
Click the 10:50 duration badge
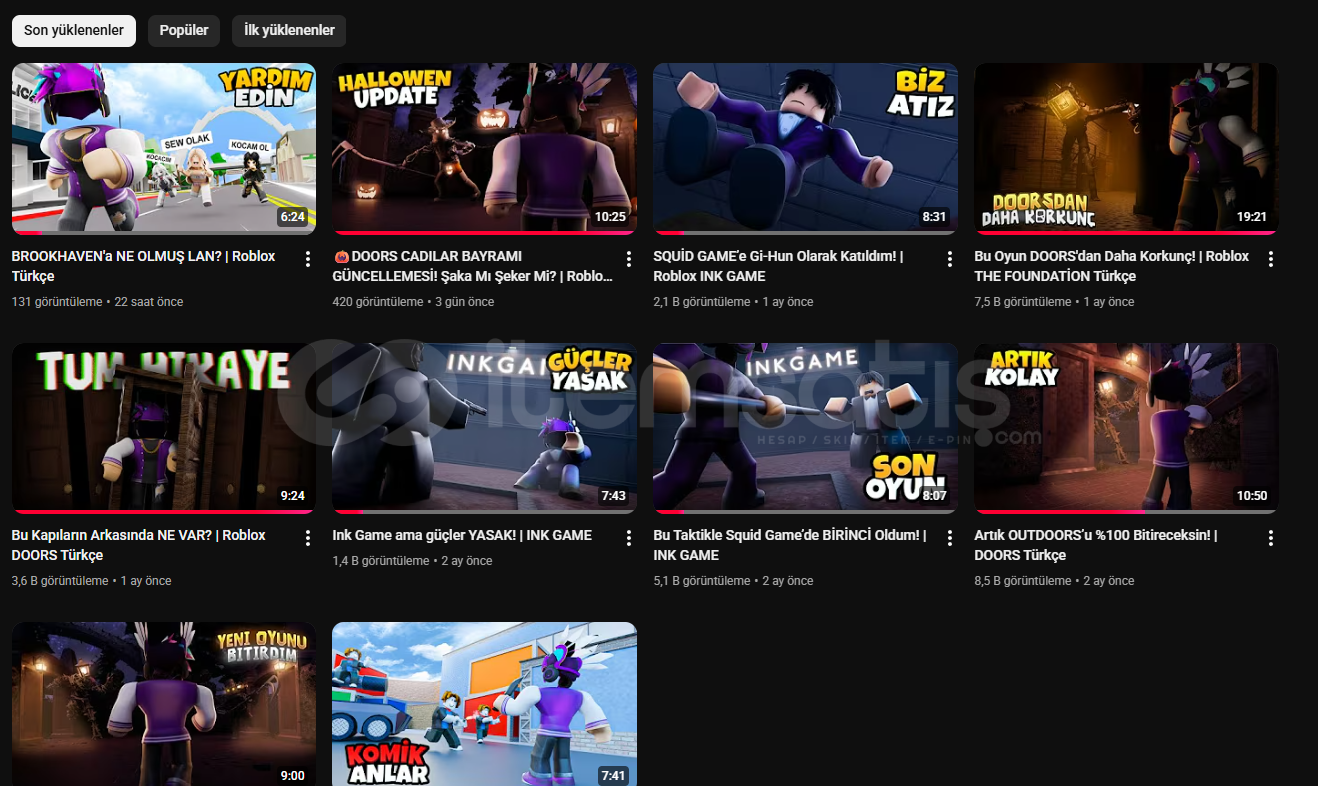point(1252,496)
